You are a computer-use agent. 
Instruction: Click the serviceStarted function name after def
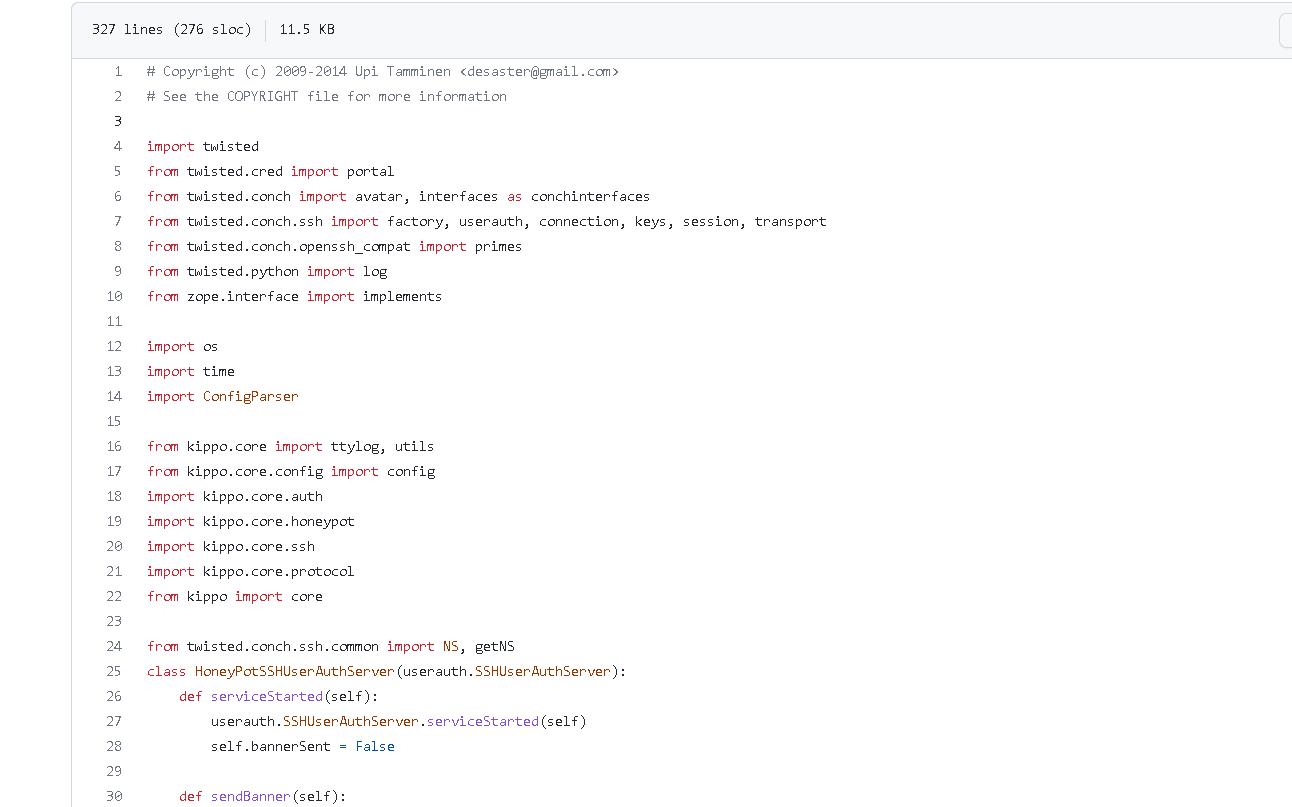pos(266,696)
